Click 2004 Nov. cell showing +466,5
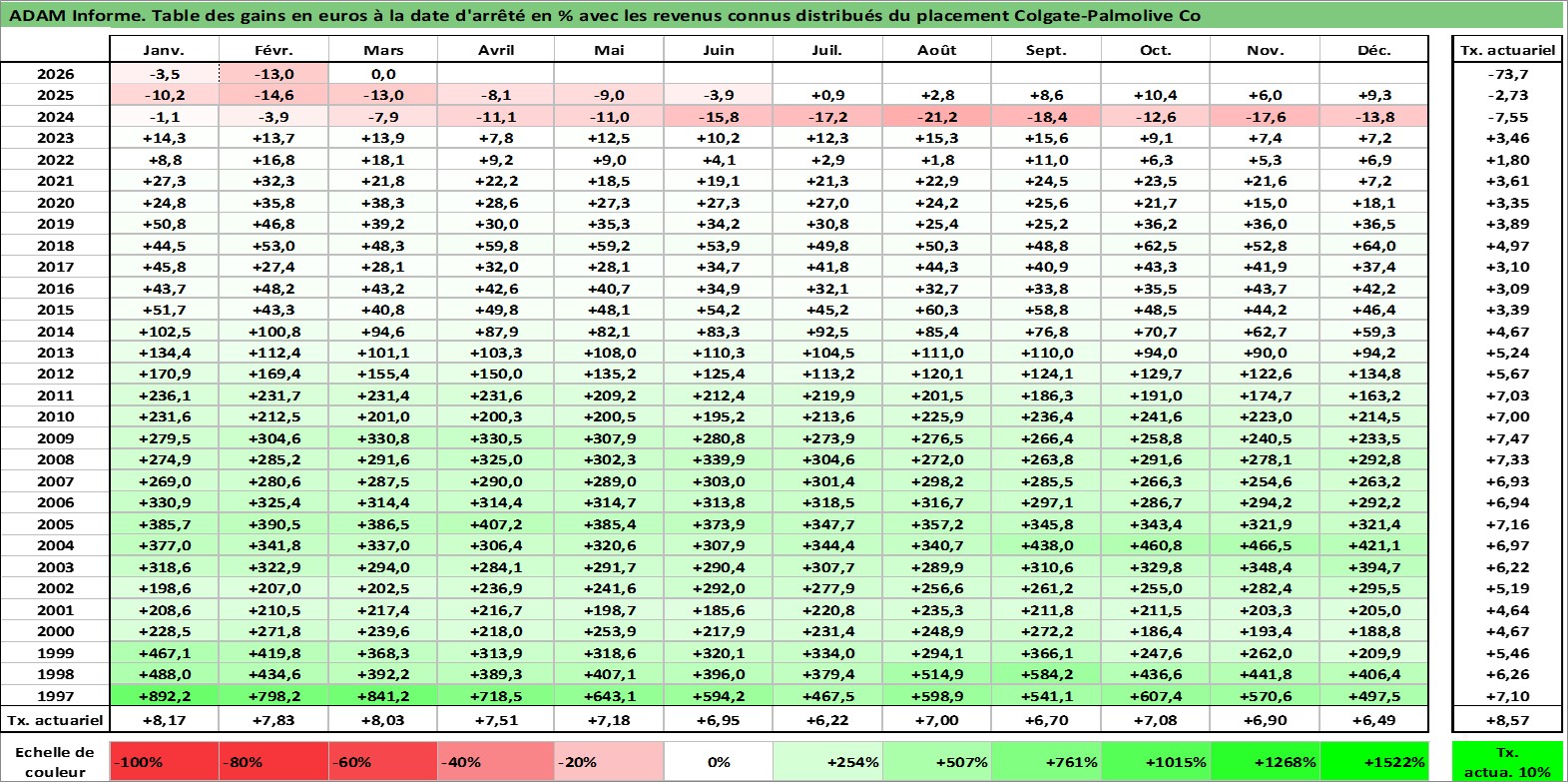Screen dimensions: 1568x782 [x=1265, y=545]
